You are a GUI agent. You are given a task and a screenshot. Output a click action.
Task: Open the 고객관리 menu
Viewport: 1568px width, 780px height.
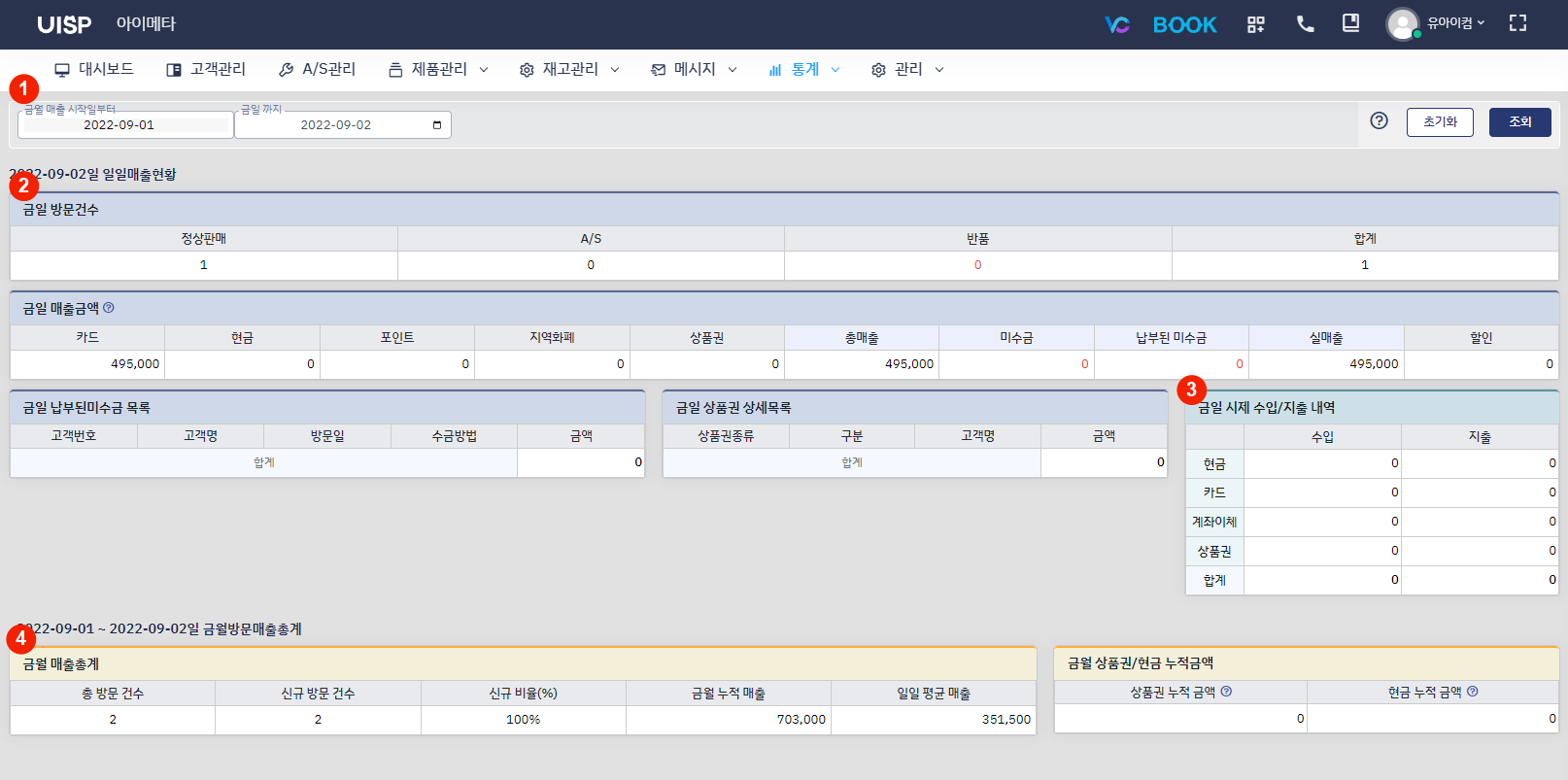click(206, 70)
